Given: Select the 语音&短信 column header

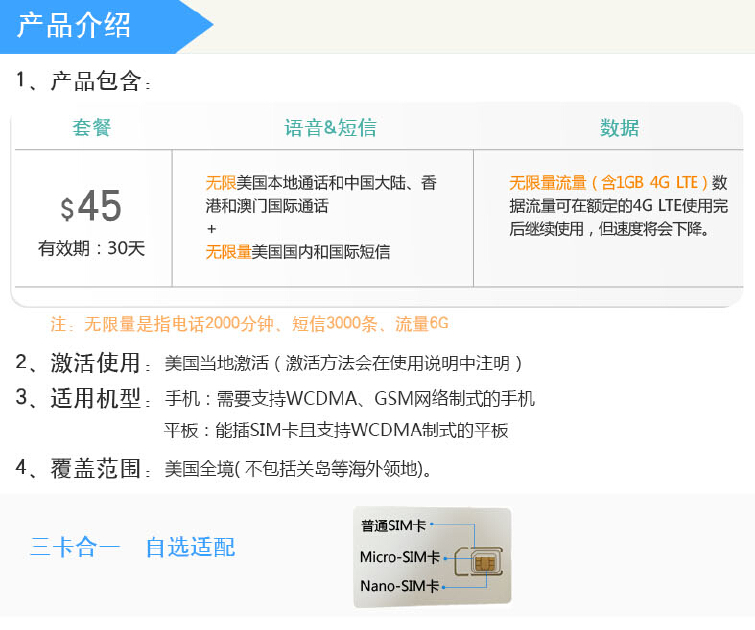Looking at the screenshot, I should tap(330, 128).
